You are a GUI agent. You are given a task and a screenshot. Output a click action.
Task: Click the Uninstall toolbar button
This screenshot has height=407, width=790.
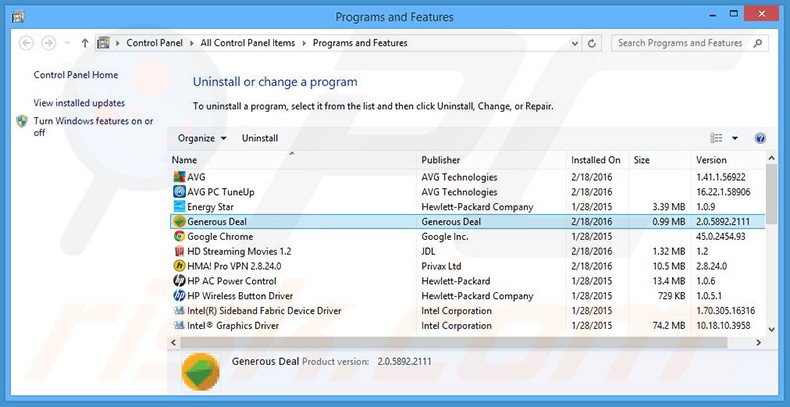(260, 139)
